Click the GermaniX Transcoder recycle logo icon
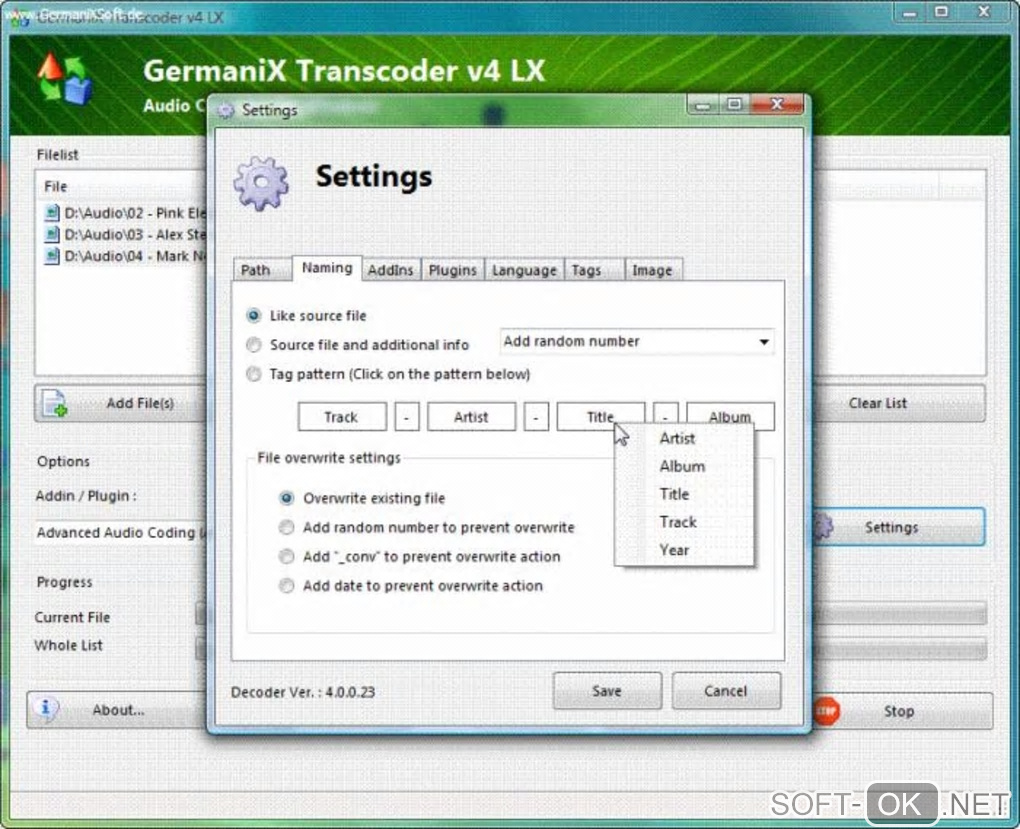 [x=64, y=79]
